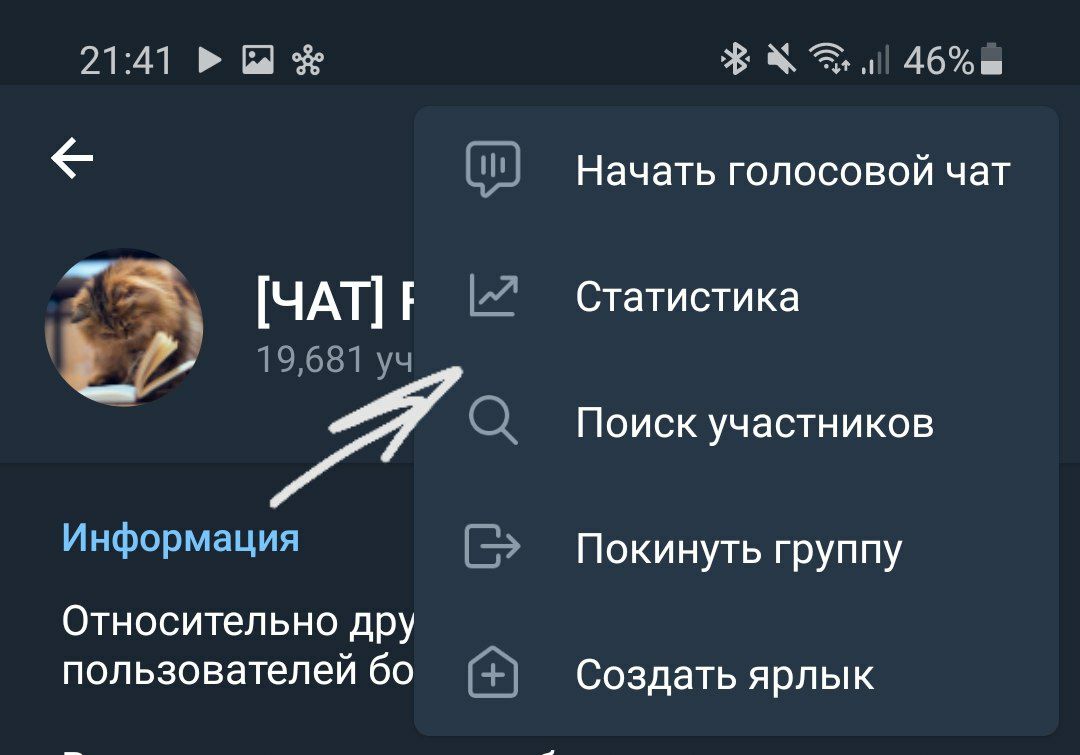Open "Статистика" from the menu
Screen dimensions: 1080x755
(736, 296)
